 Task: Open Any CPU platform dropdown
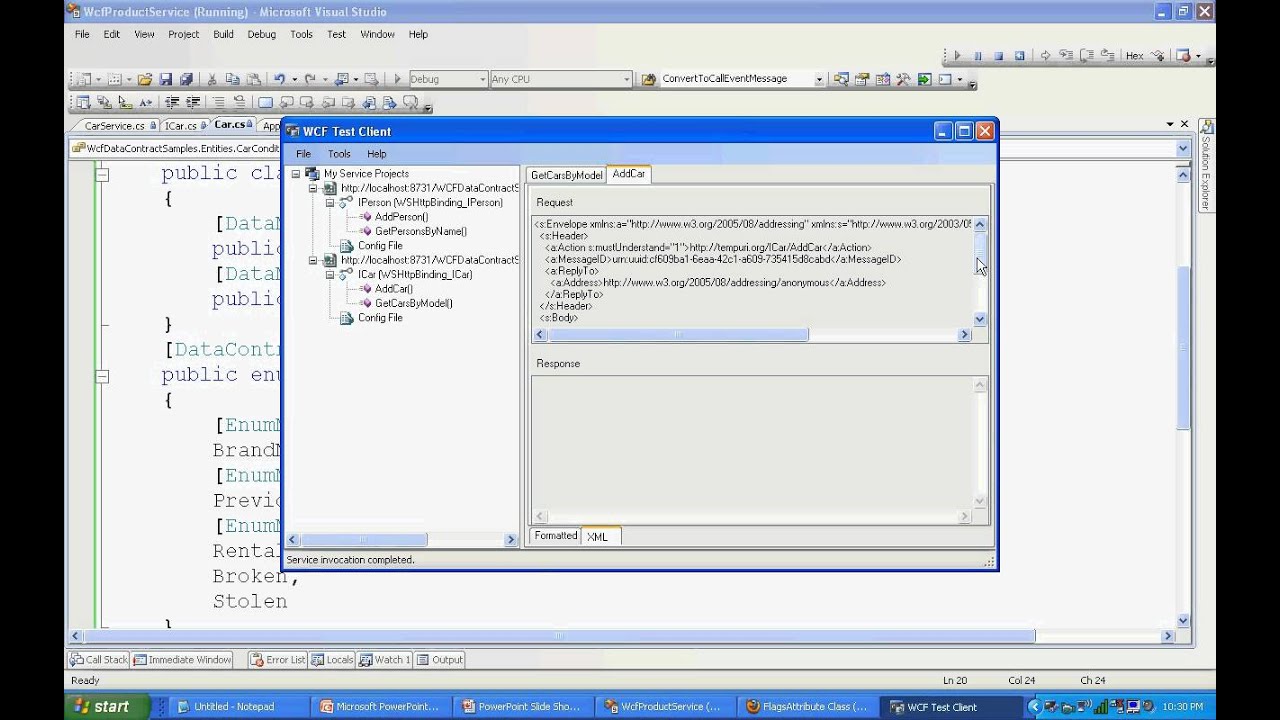[x=627, y=79]
